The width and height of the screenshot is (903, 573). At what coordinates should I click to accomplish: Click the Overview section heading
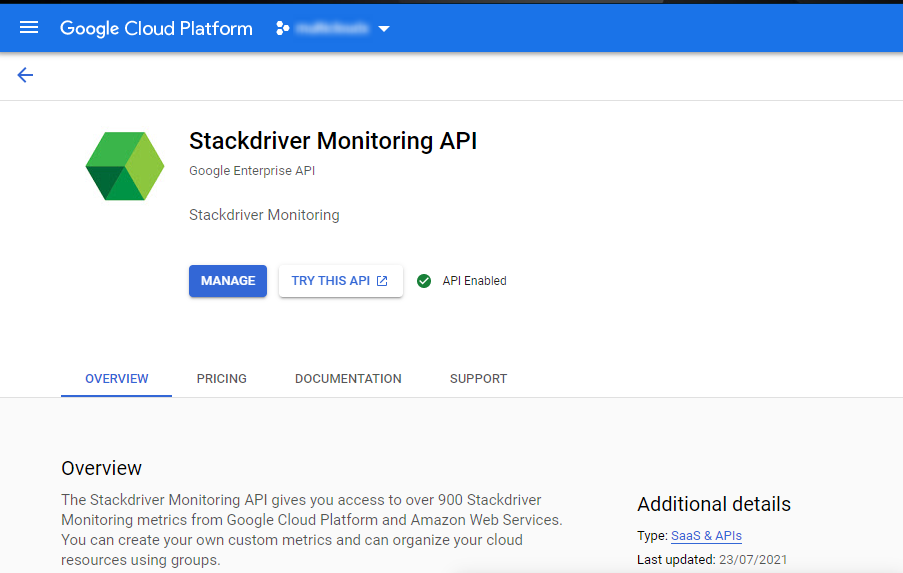point(101,468)
